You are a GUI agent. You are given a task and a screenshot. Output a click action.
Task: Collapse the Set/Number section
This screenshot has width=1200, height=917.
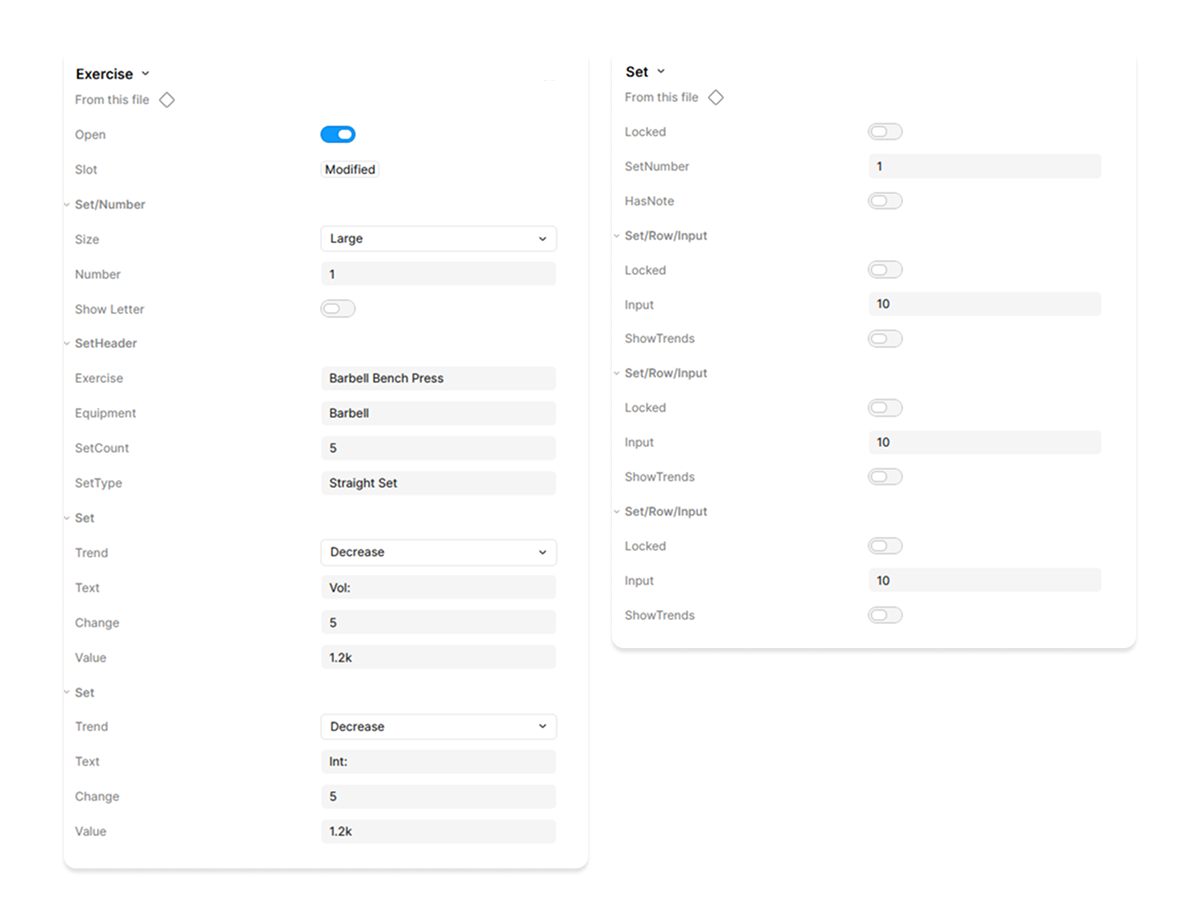67,204
